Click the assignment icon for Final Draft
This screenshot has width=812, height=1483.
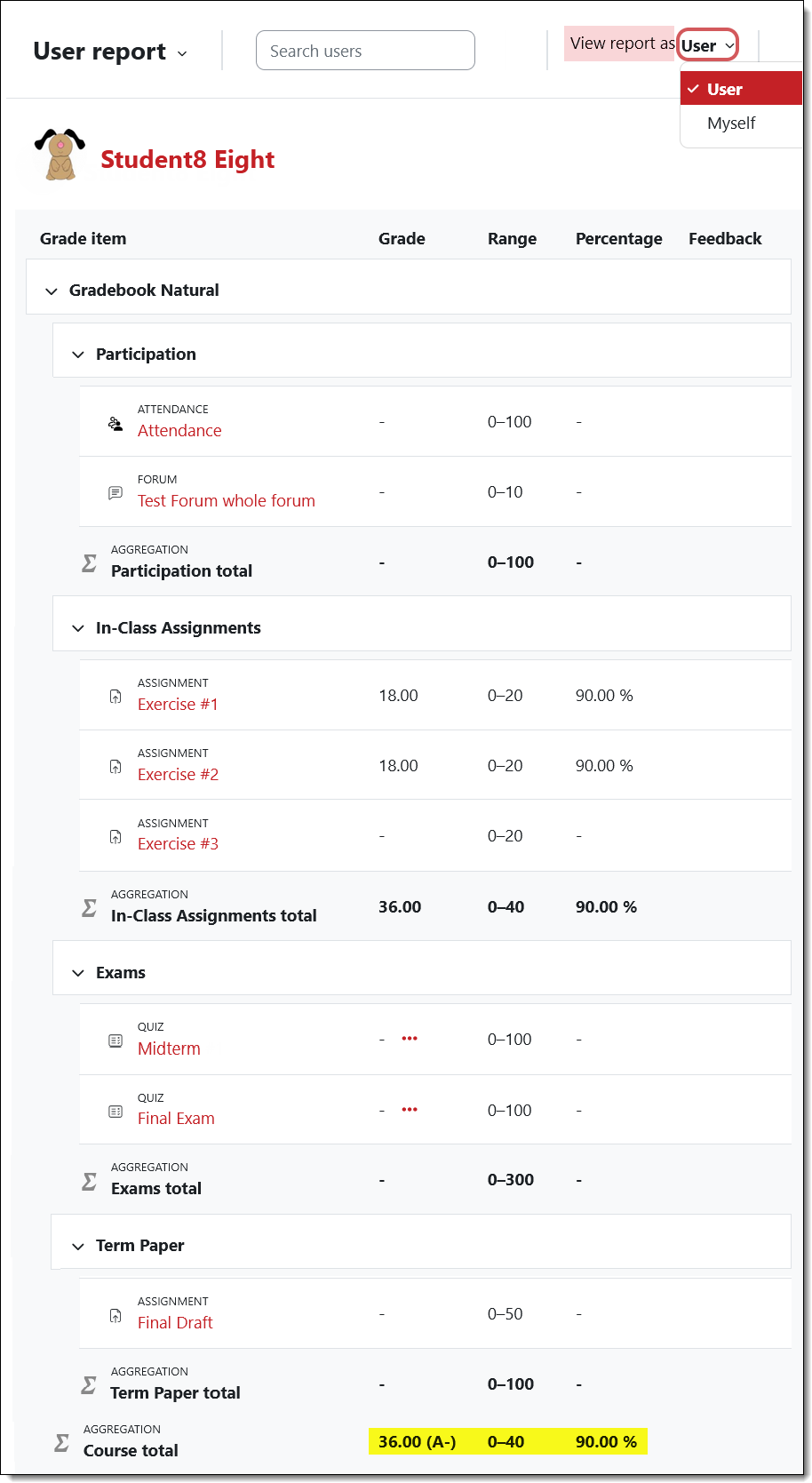pyautogui.click(x=115, y=1315)
